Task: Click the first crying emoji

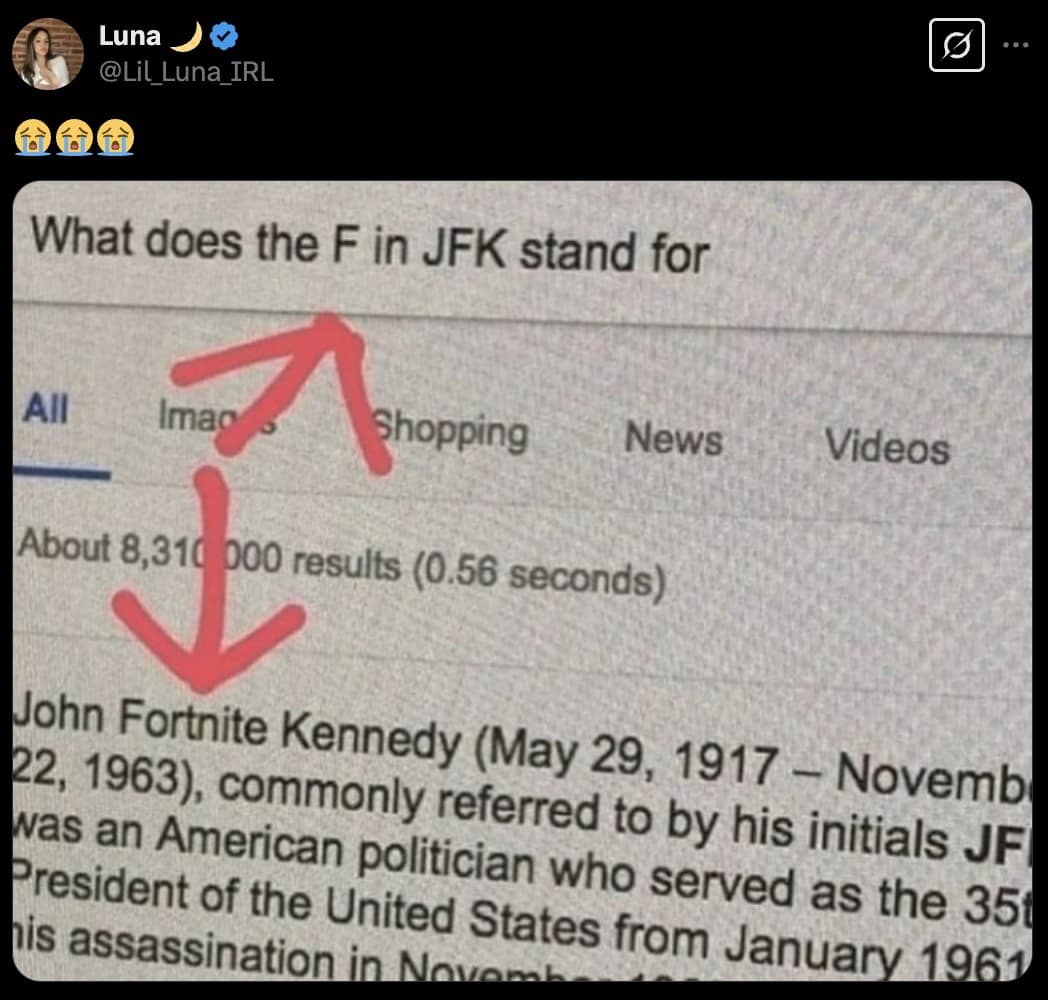Action: click(x=33, y=137)
